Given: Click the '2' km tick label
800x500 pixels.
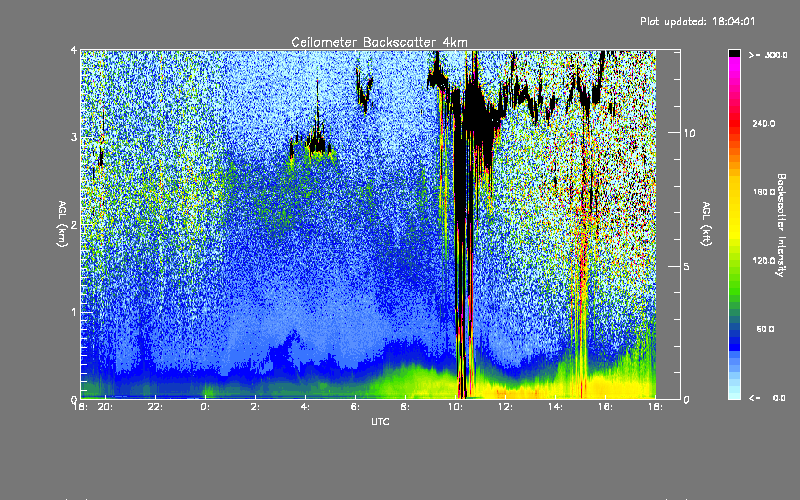Looking at the screenshot, I should click(74, 225).
